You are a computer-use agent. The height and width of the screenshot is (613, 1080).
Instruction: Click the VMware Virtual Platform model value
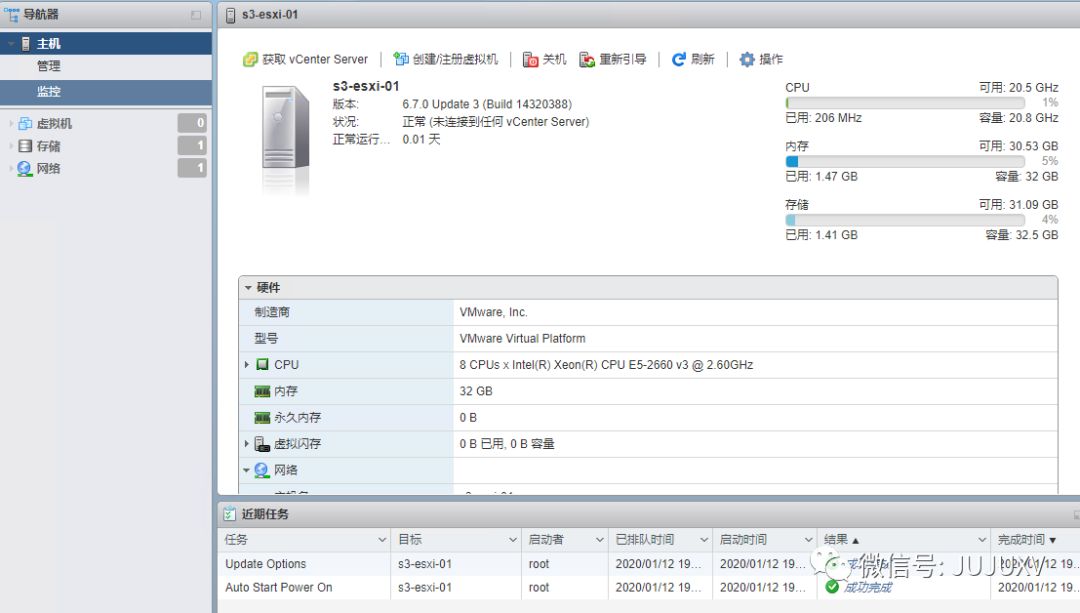[522, 338]
